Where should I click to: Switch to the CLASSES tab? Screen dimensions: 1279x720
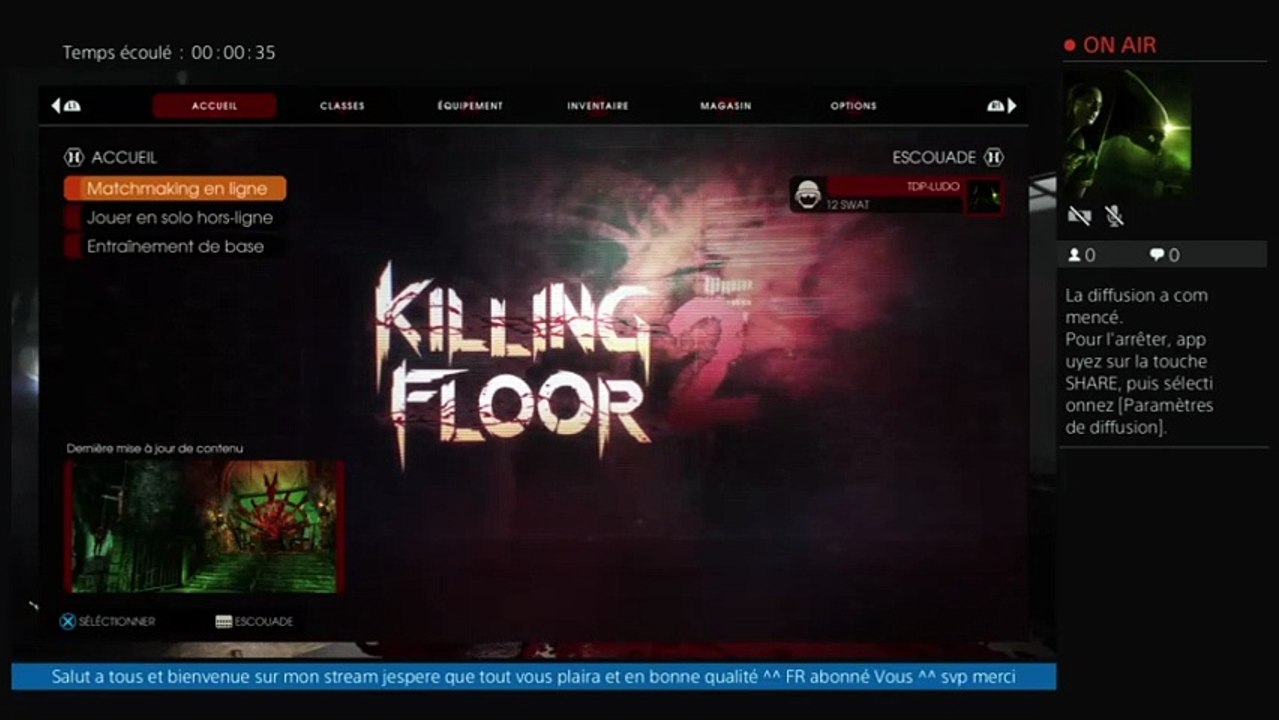pos(342,106)
